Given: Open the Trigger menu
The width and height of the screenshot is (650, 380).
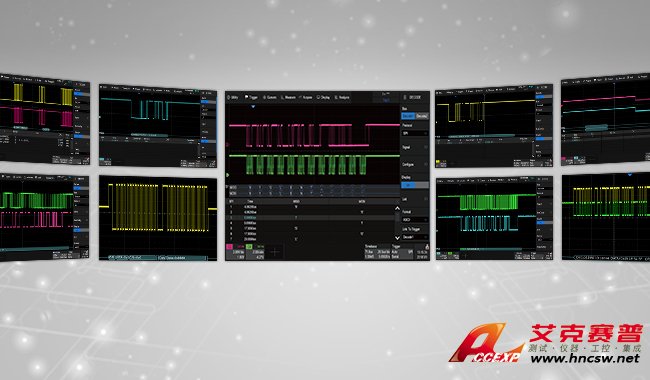Looking at the screenshot, I should (x=252, y=97).
